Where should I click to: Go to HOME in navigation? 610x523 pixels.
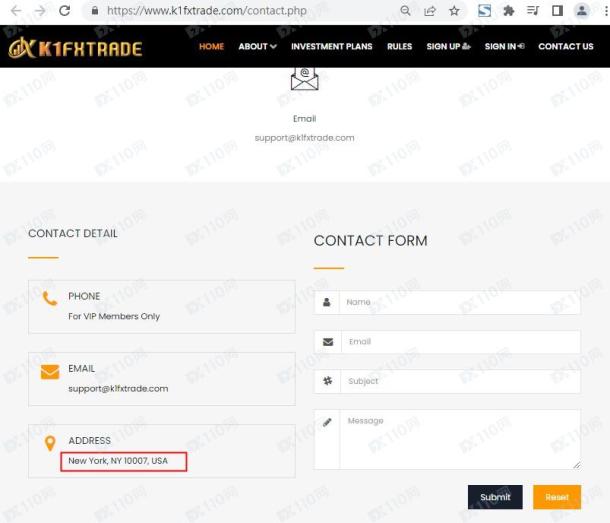pyautogui.click(x=211, y=47)
